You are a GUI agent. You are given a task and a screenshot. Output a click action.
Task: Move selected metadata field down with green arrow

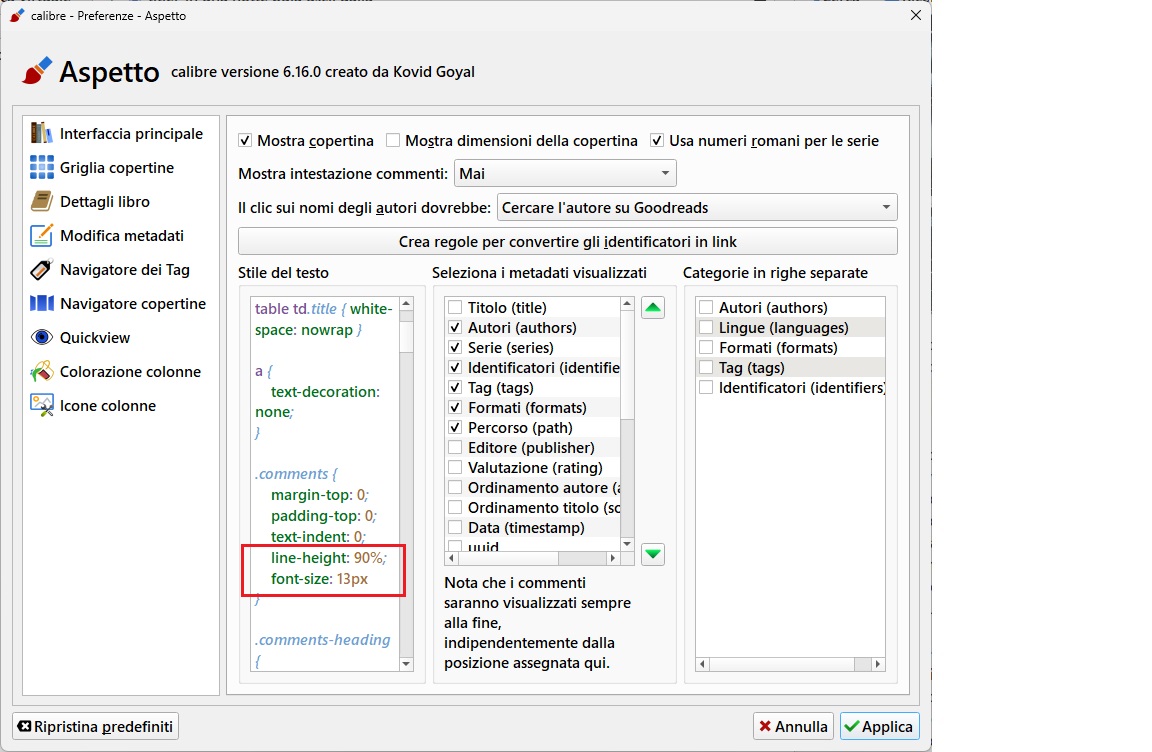click(652, 554)
